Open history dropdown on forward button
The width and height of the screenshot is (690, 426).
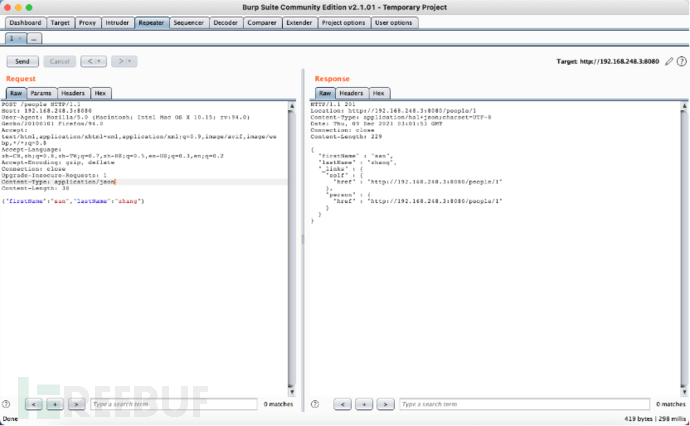tap(130, 61)
